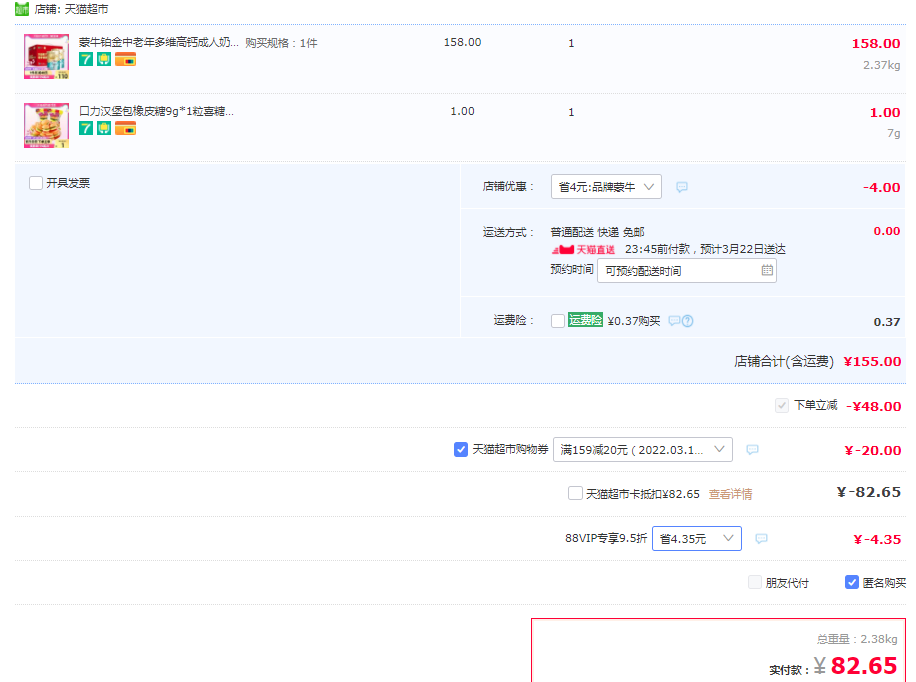
Task: Click the 店铺合计 ¥155.00 subtotal text
Action: coord(817,362)
